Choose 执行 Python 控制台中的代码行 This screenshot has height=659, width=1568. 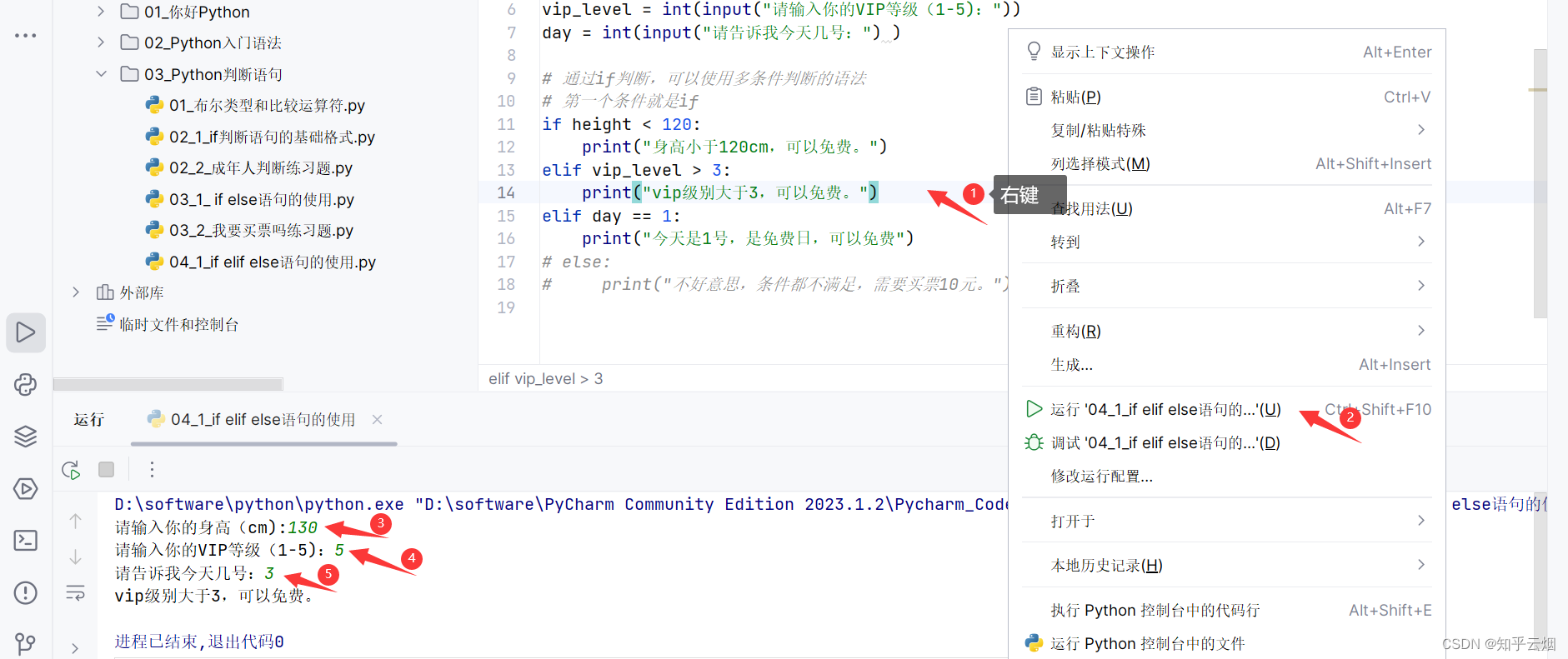tap(1227, 610)
